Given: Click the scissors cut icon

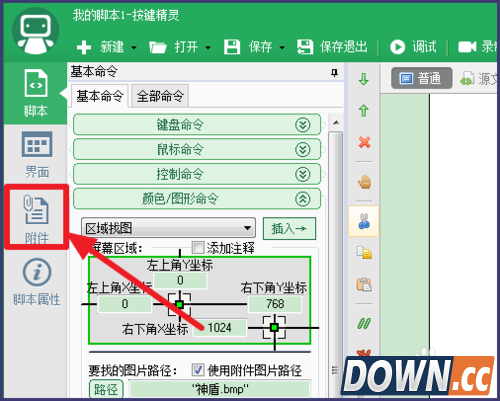Looking at the screenshot, I should (x=364, y=221).
